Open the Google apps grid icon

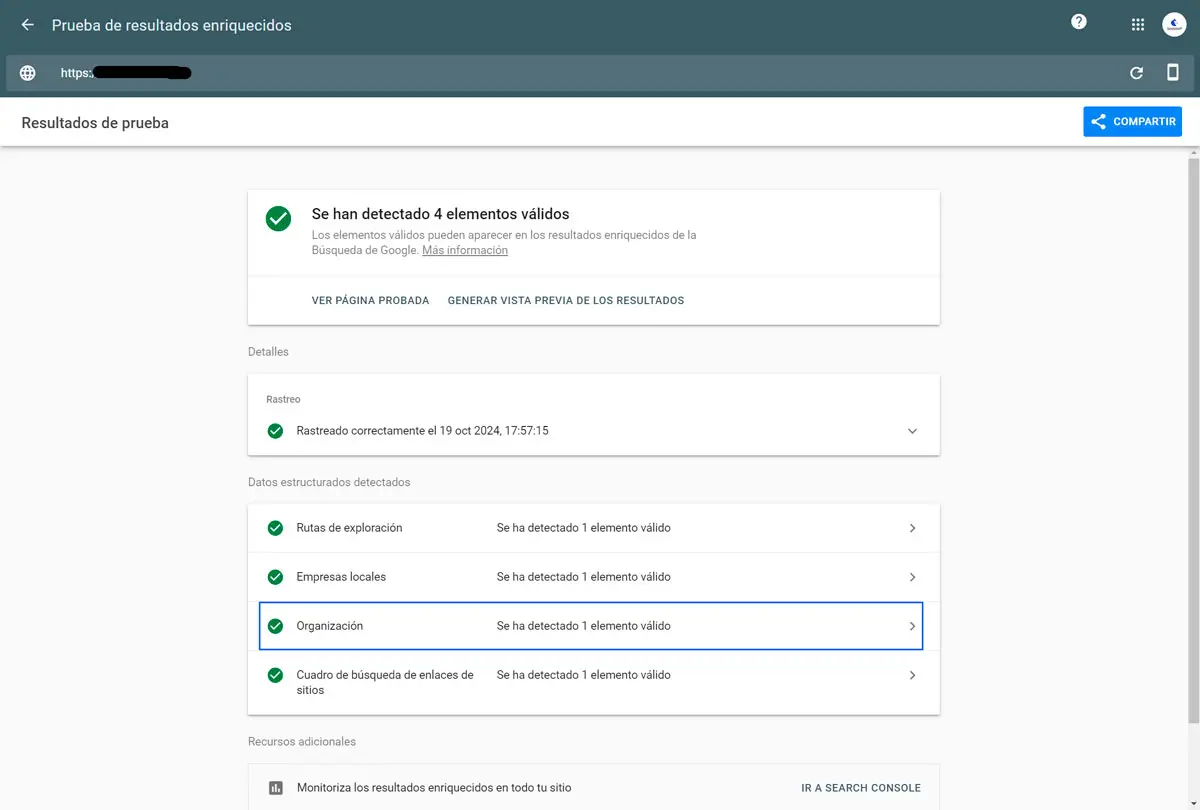pos(1137,25)
